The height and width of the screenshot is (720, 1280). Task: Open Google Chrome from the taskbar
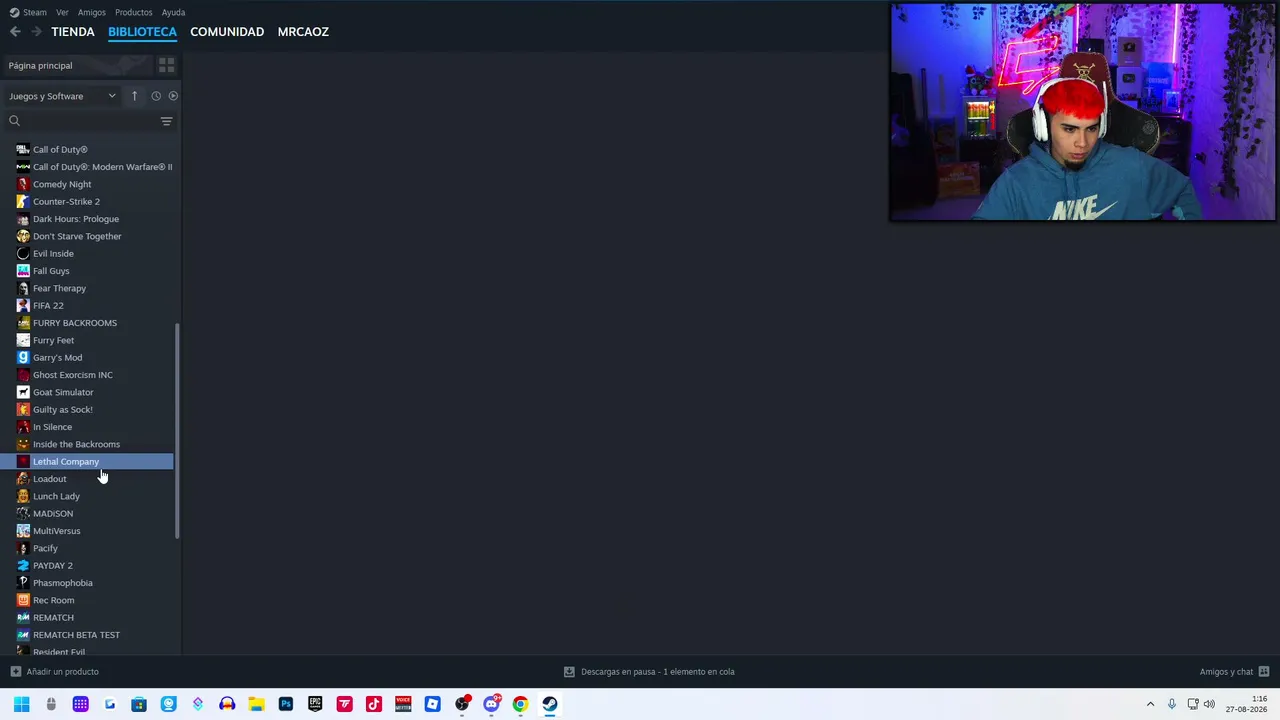(x=520, y=704)
